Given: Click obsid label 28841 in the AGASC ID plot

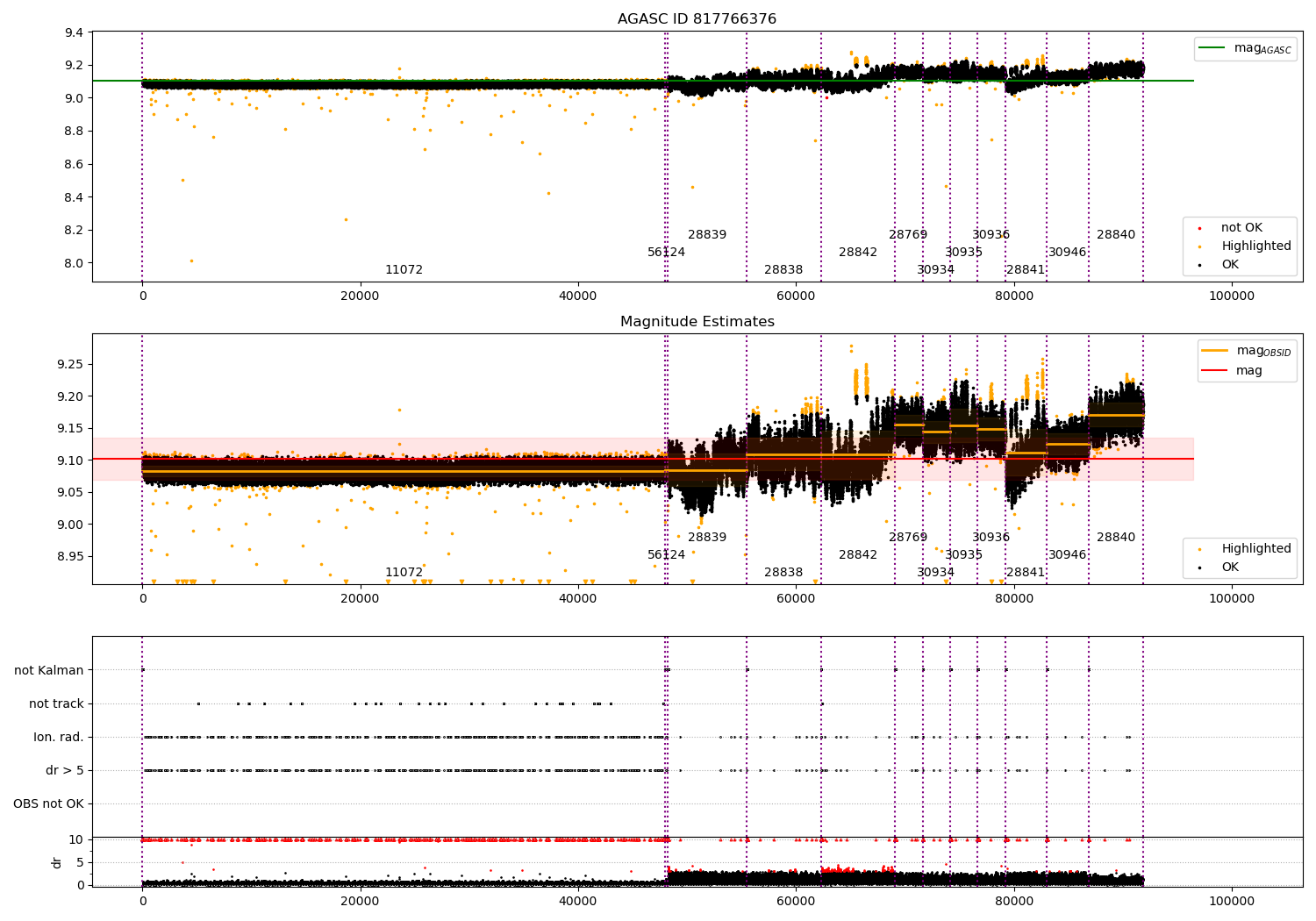Looking at the screenshot, I should click(x=1026, y=270).
